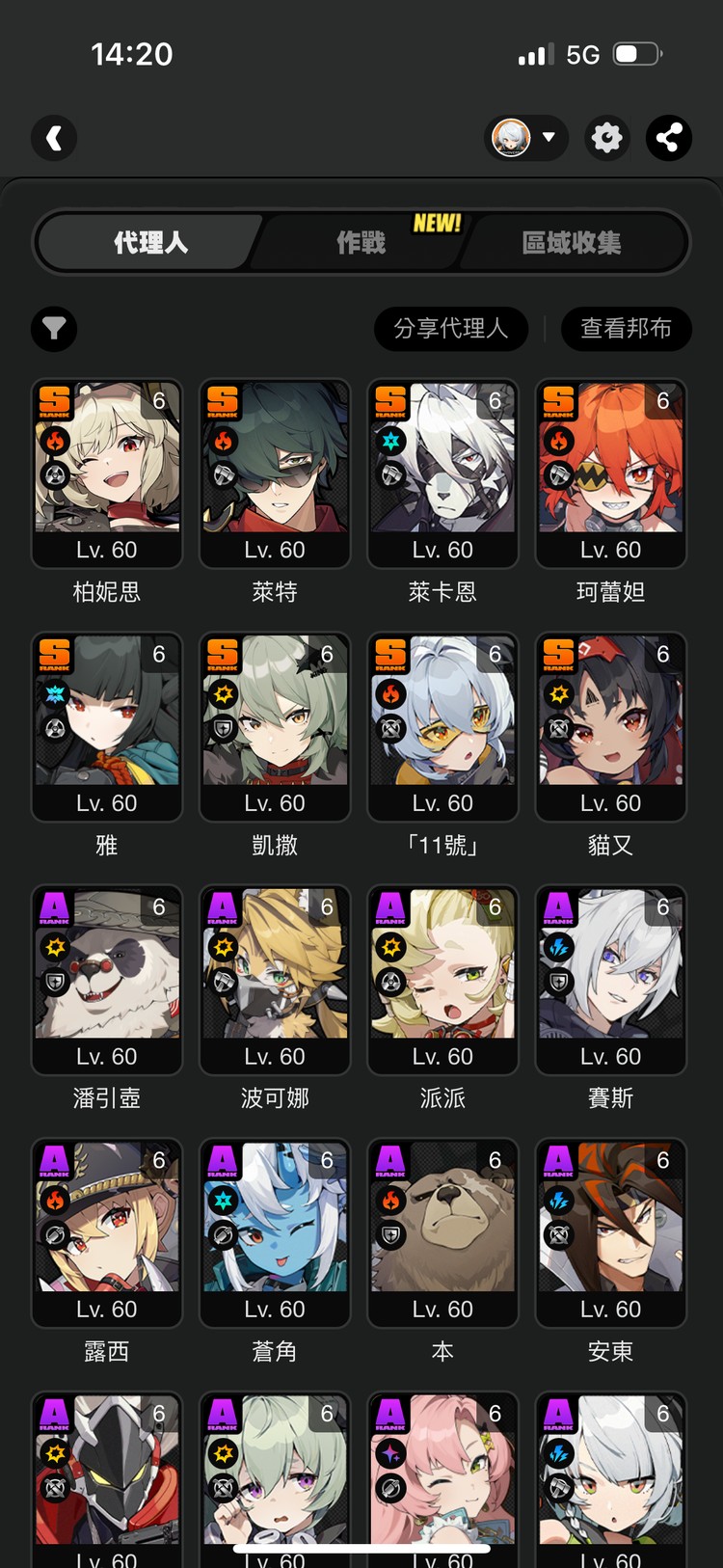Tap the fire attribute icon on 柯蕾妲
The width and height of the screenshot is (723, 1568).
click(559, 441)
